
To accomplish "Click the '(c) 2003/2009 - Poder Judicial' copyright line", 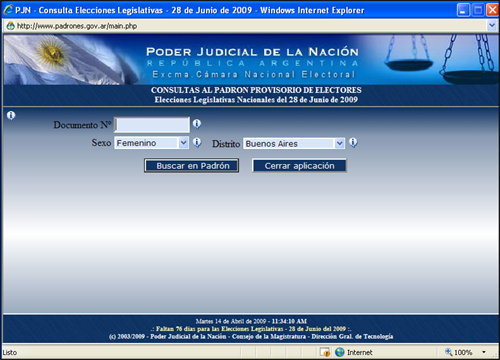I will pos(251,336).
